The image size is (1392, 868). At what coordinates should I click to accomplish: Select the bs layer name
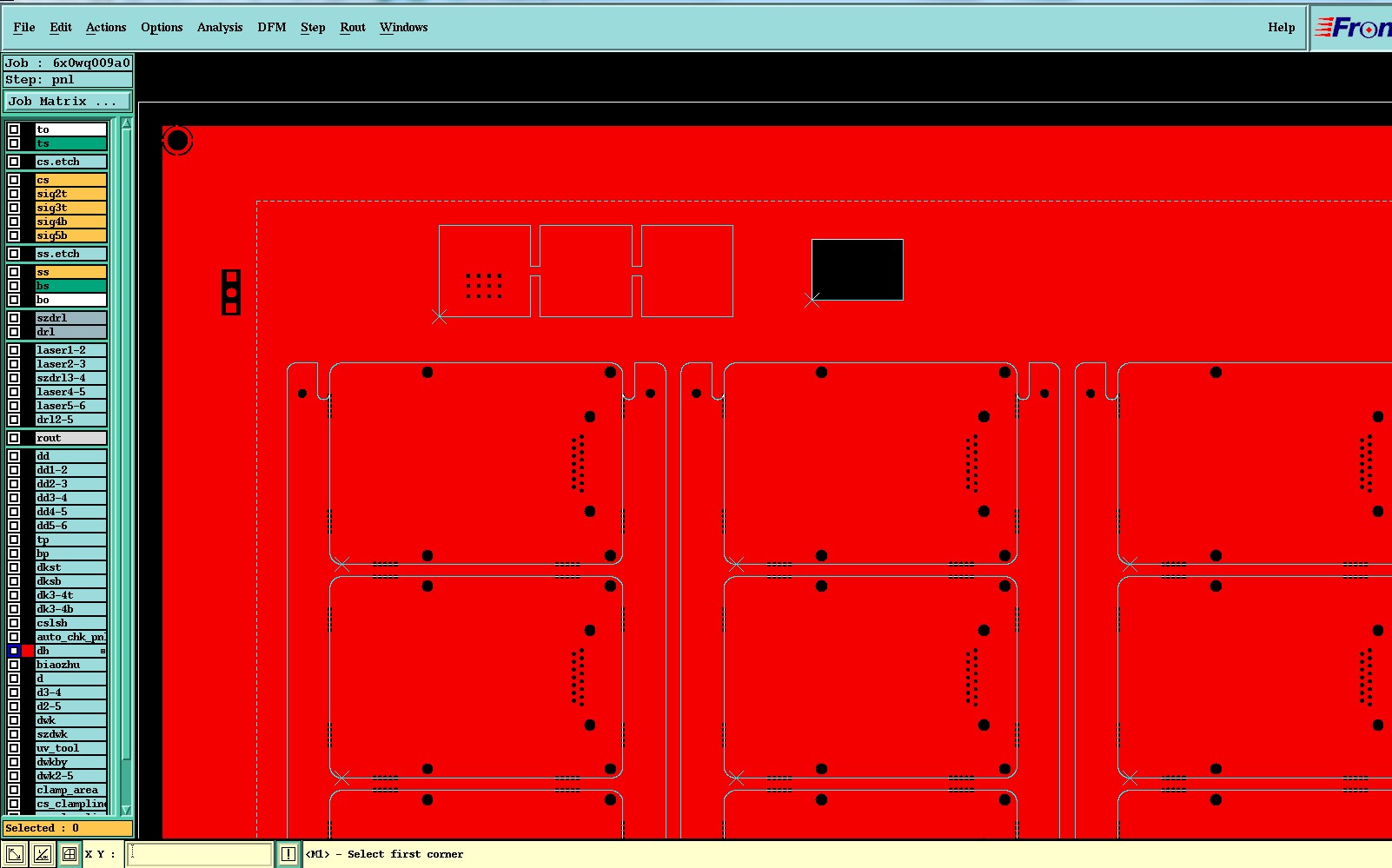coord(71,286)
